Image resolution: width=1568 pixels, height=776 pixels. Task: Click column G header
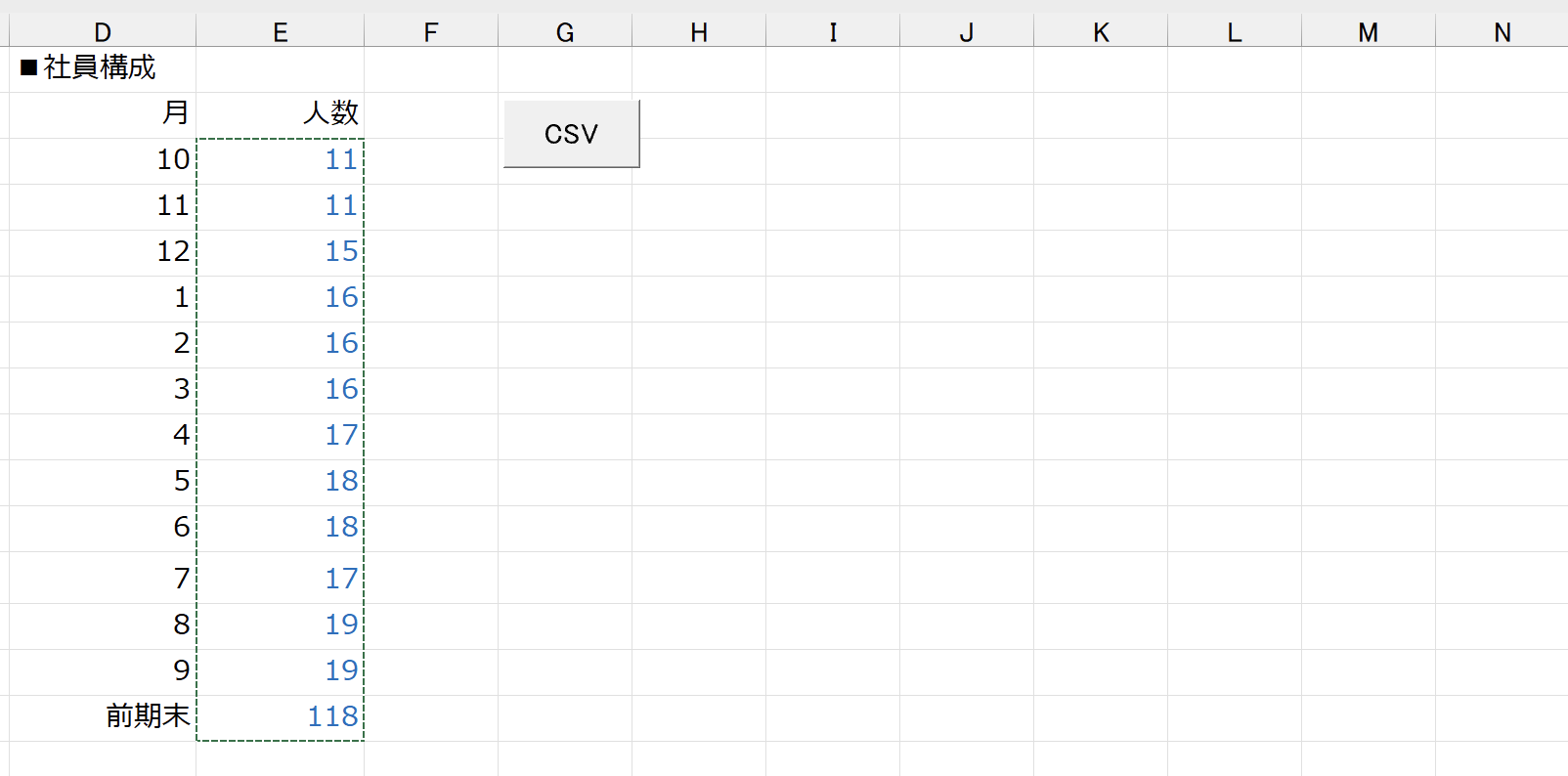tap(564, 32)
